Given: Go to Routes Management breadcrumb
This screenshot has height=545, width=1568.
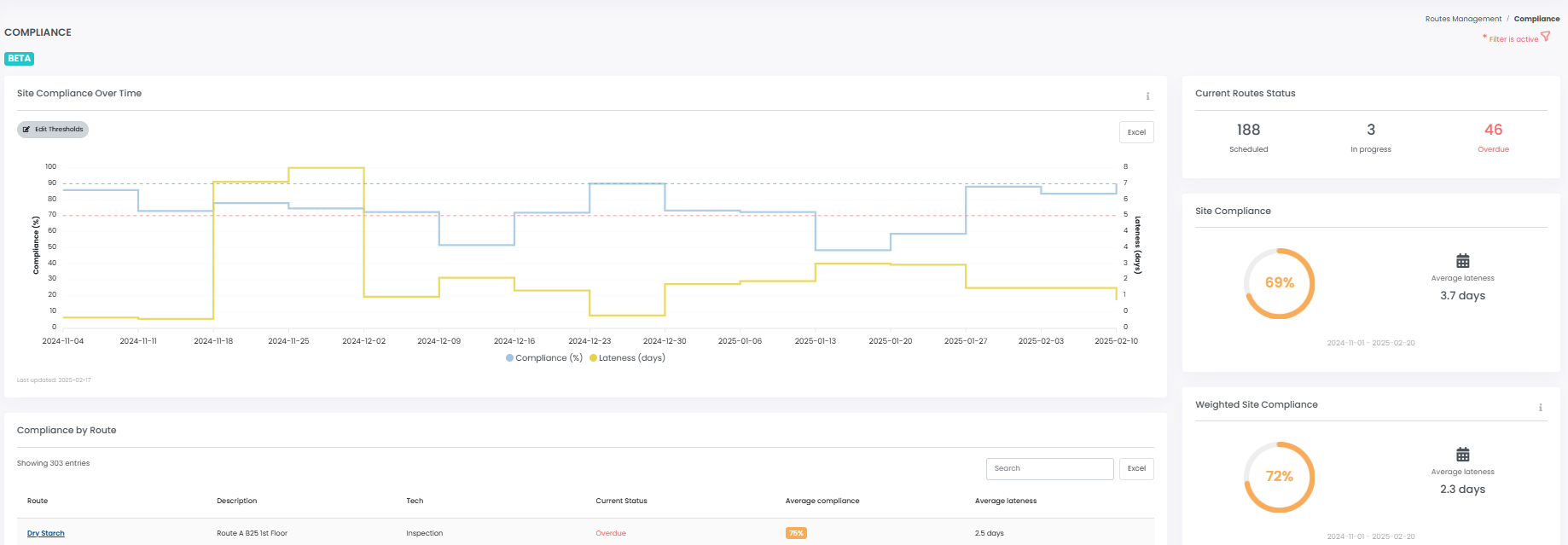Looking at the screenshot, I should tap(1463, 19).
